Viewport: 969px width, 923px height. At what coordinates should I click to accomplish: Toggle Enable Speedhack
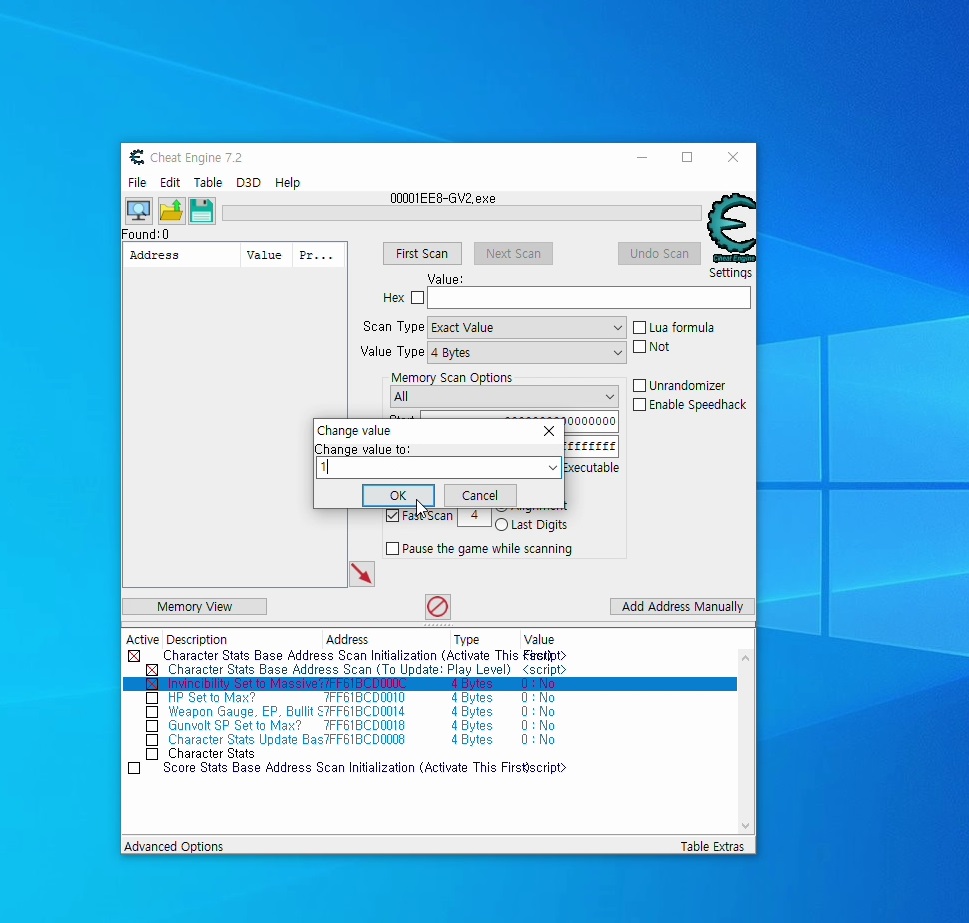640,405
